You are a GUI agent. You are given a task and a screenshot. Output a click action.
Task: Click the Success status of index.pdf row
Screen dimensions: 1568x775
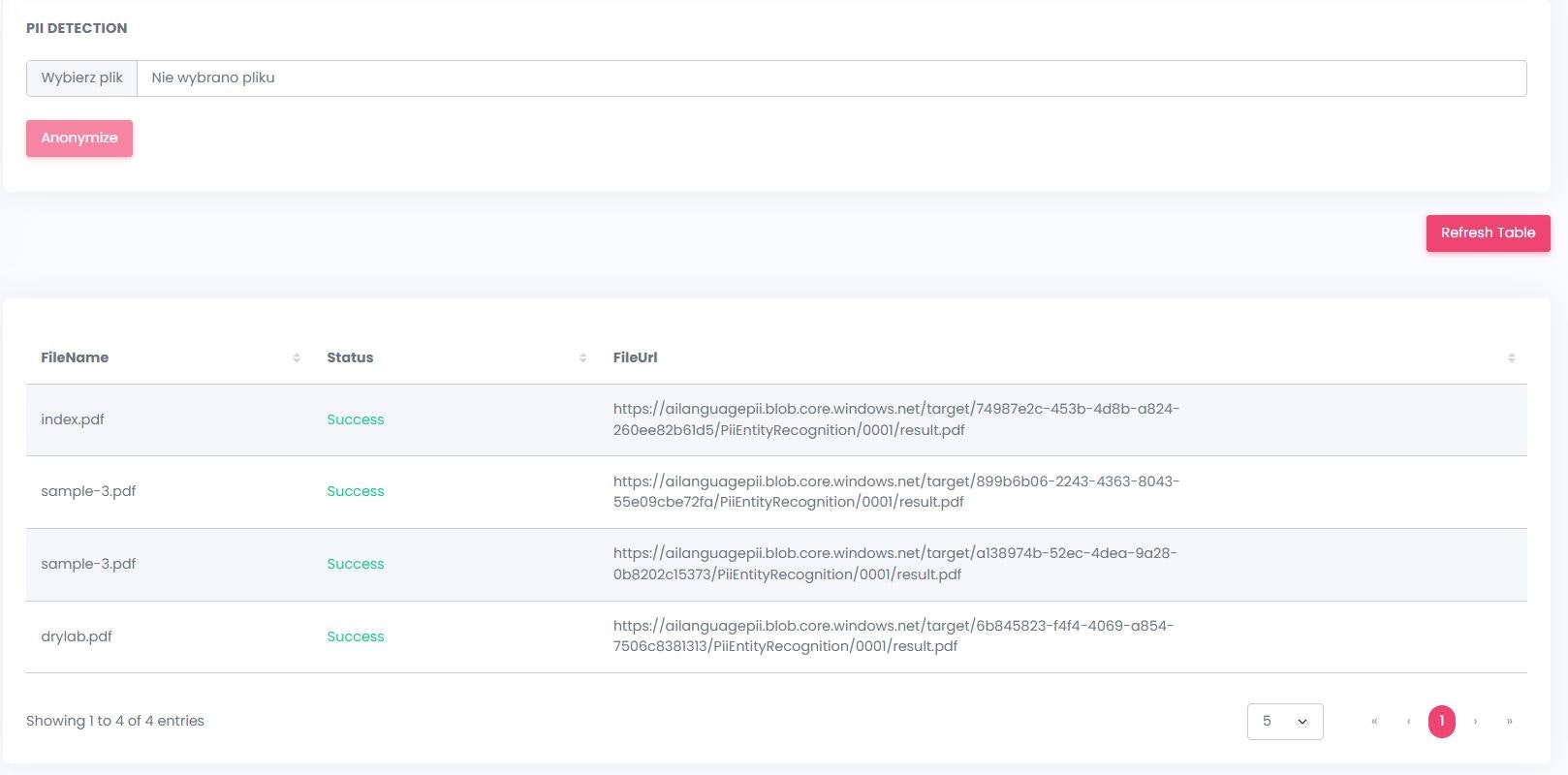pyautogui.click(x=356, y=420)
